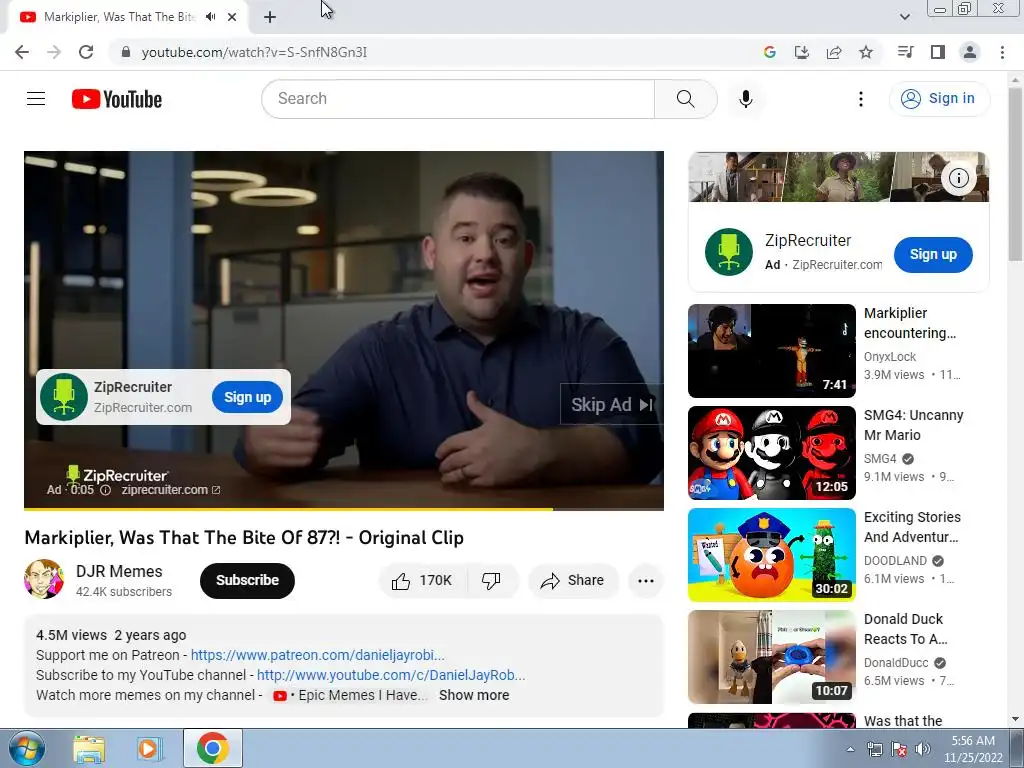
Task: Open Windows Explorer from the taskbar
Action: [x=89, y=748]
